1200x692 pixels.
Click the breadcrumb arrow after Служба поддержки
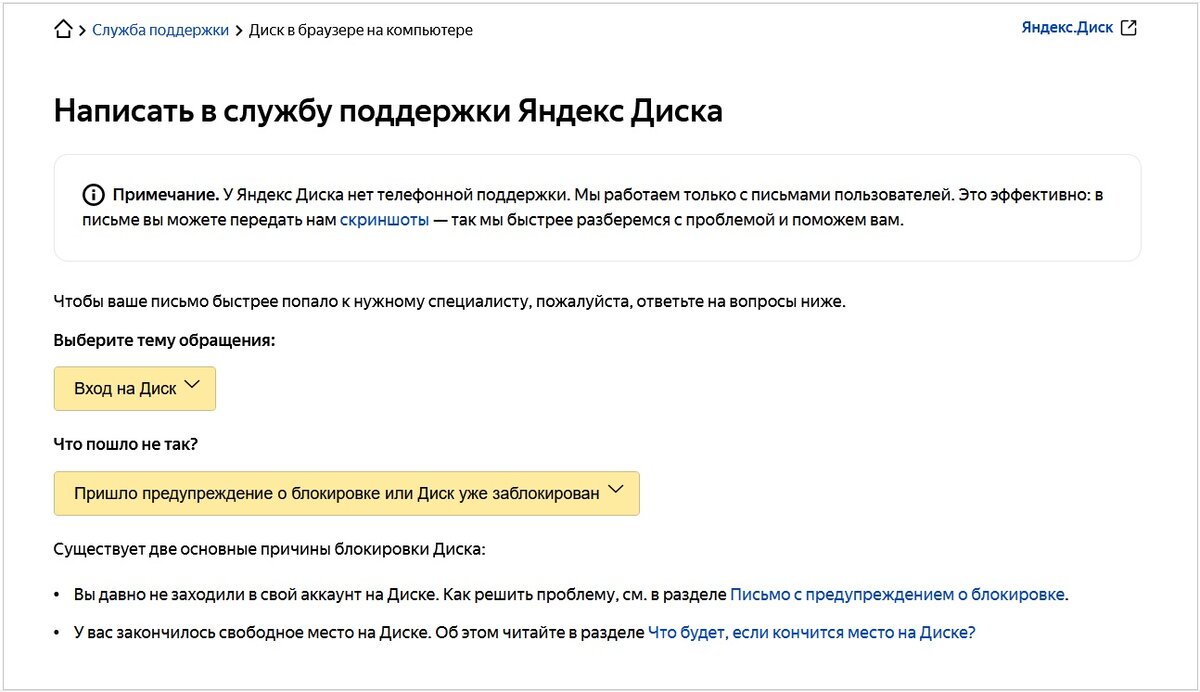[239, 30]
